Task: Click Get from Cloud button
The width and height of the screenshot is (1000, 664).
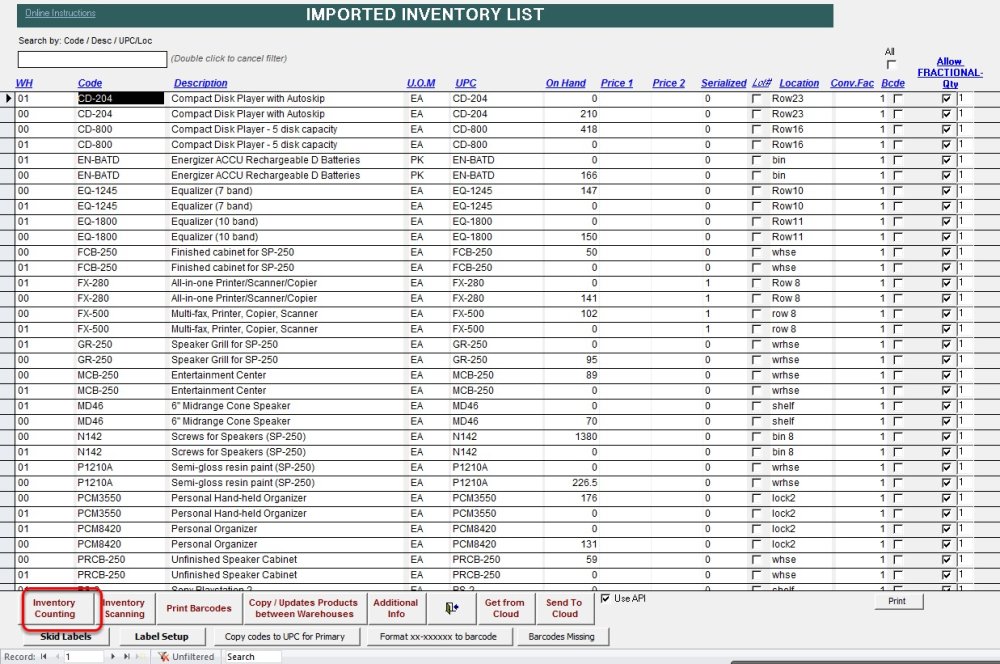Action: click(x=504, y=608)
